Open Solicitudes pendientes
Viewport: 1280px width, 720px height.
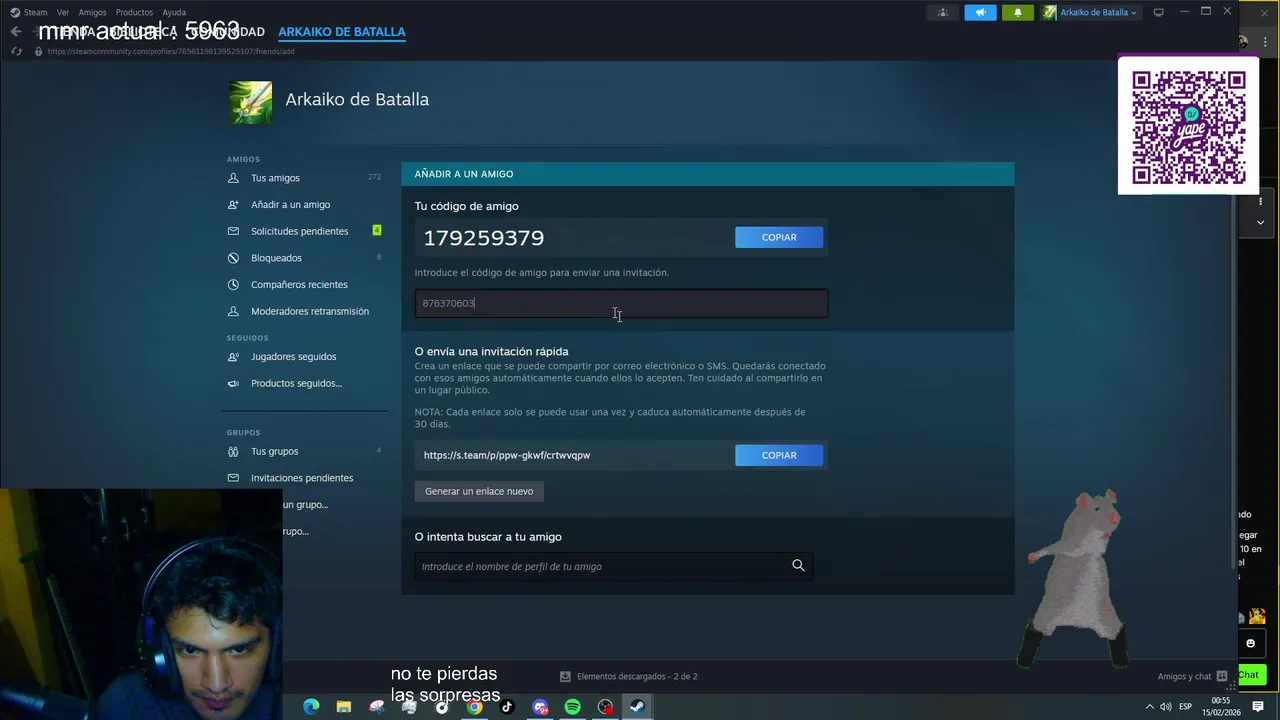coord(300,231)
